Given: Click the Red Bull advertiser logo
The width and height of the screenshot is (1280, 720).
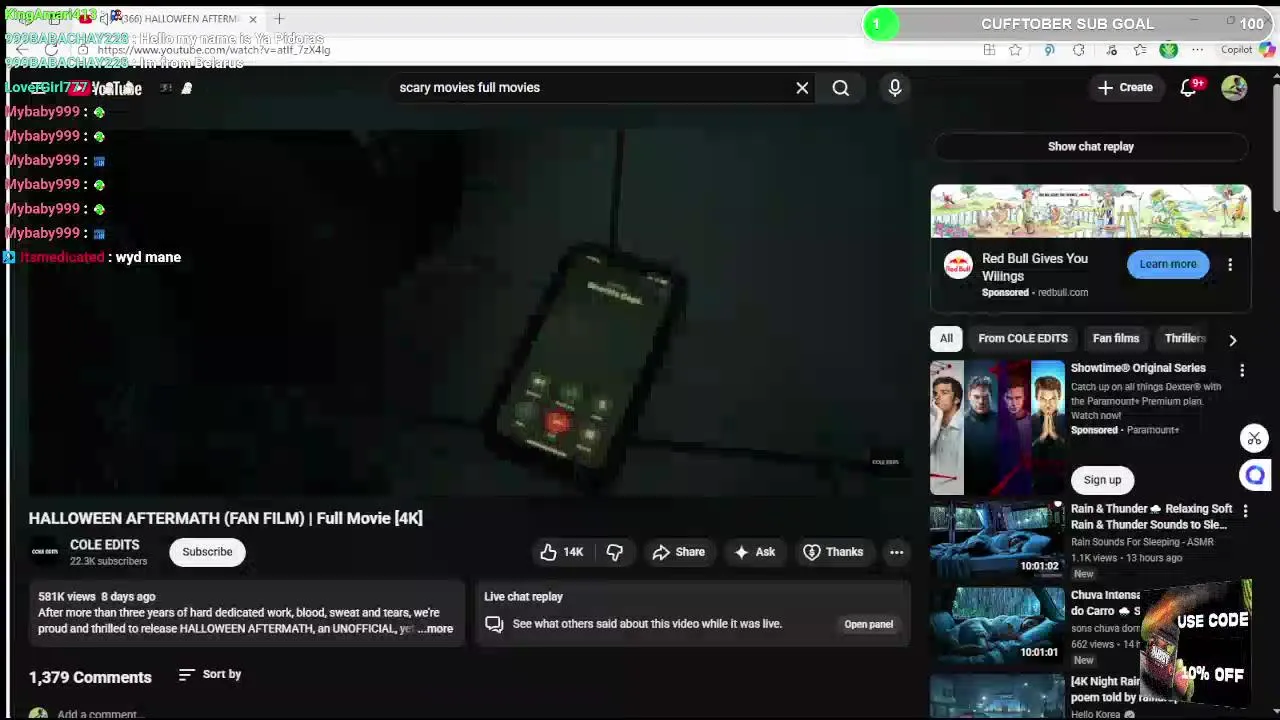Looking at the screenshot, I should click(958, 265).
